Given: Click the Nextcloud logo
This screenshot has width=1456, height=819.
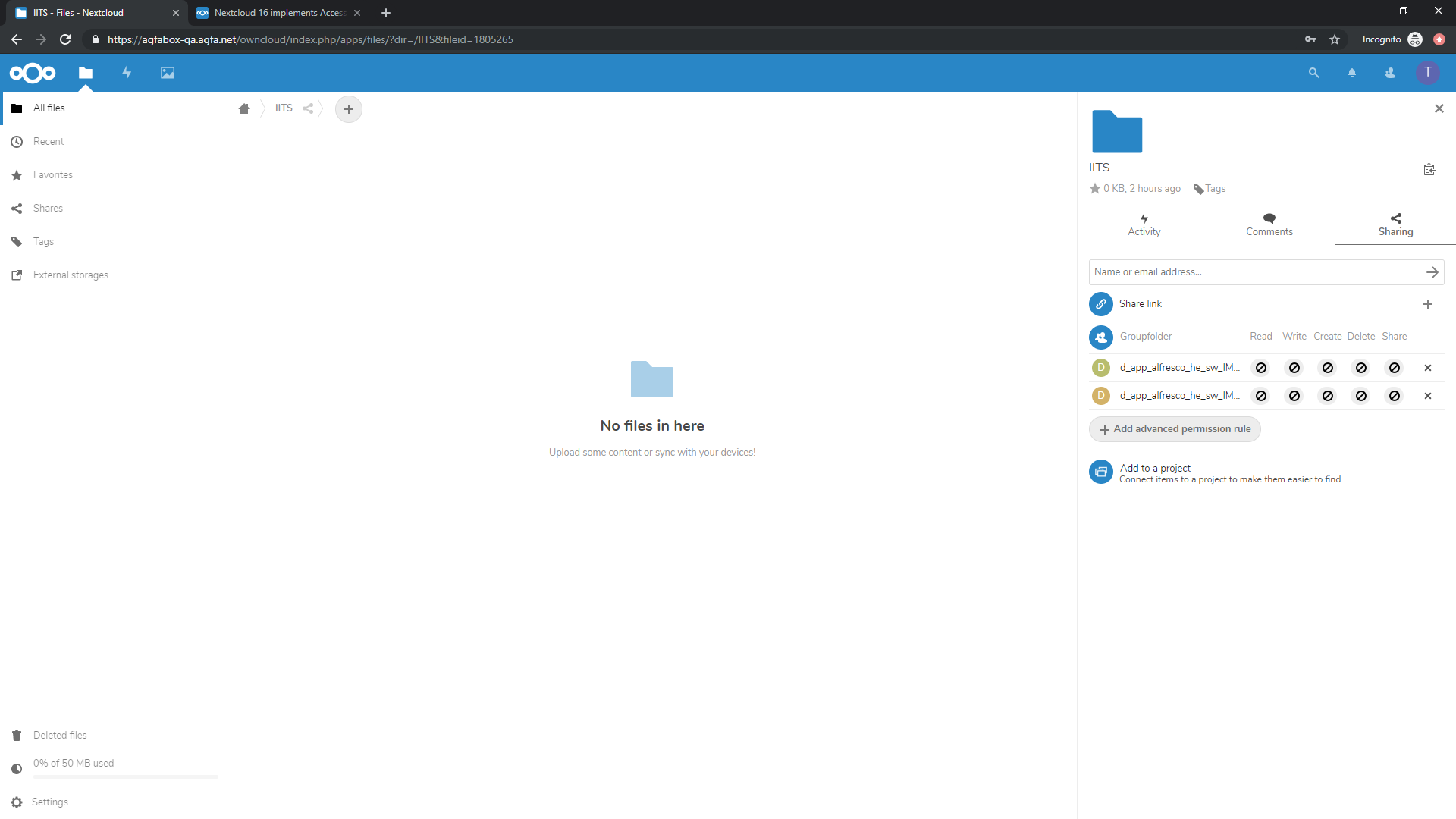Looking at the screenshot, I should tap(33, 73).
